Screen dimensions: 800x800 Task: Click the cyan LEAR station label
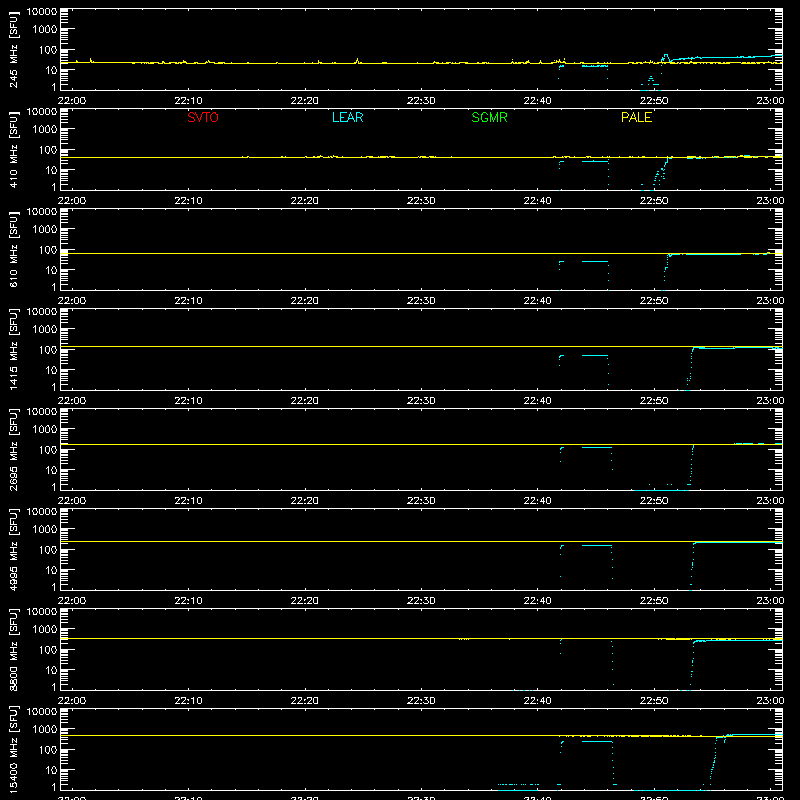[347, 117]
